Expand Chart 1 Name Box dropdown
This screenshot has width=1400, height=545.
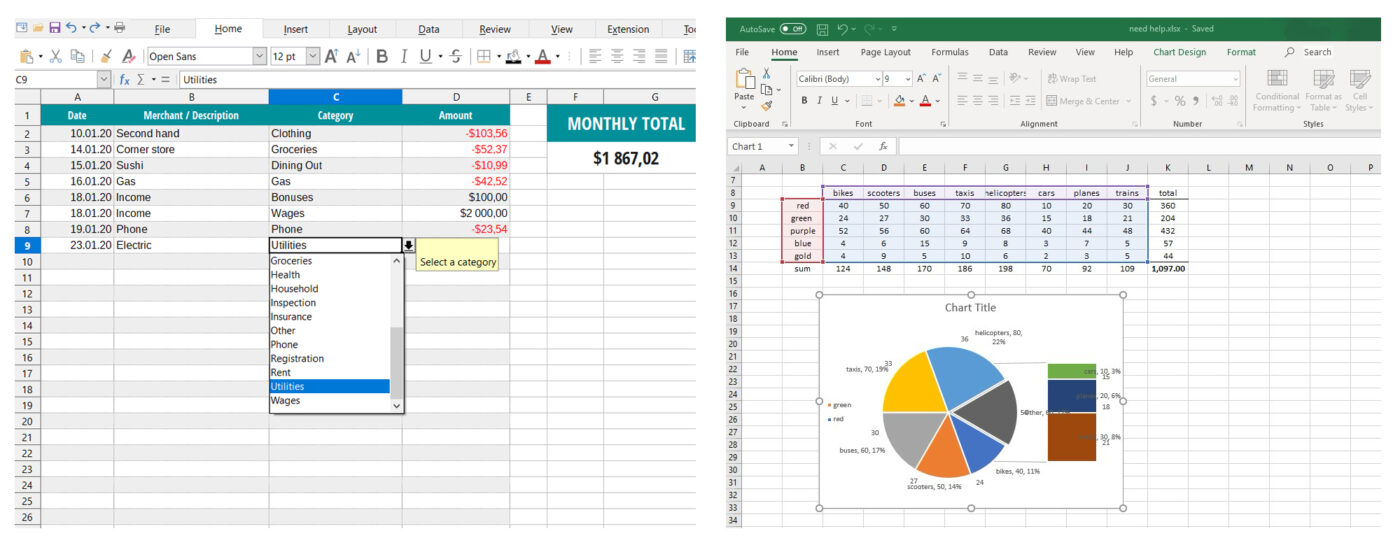coord(790,146)
